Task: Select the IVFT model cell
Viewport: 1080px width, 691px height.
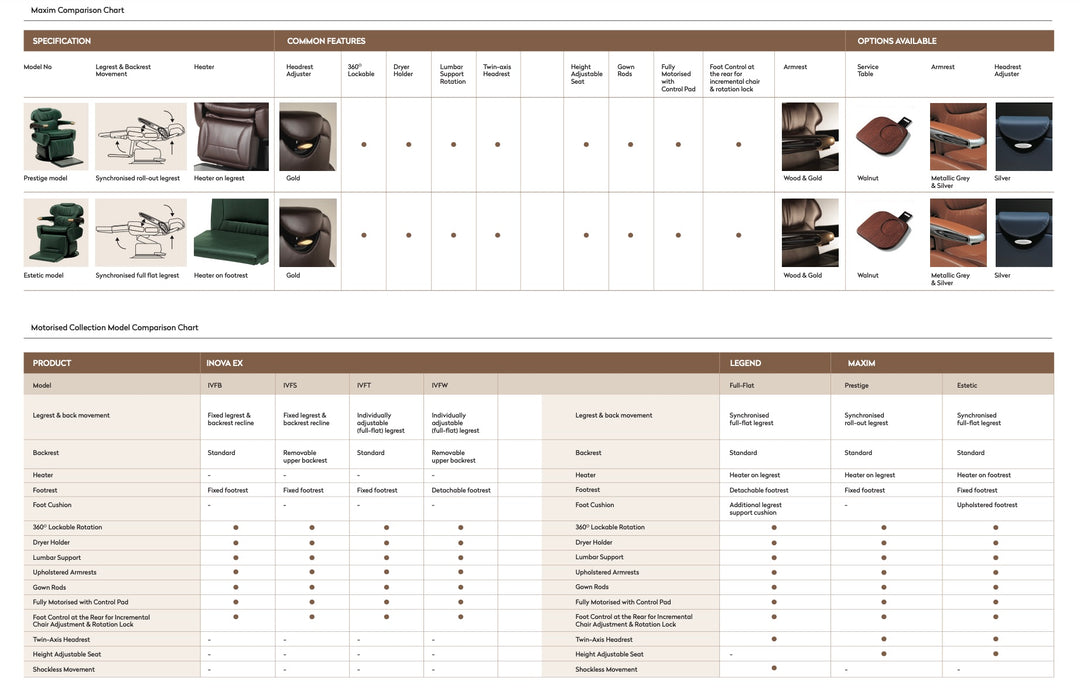Action: pyautogui.click(x=386, y=386)
